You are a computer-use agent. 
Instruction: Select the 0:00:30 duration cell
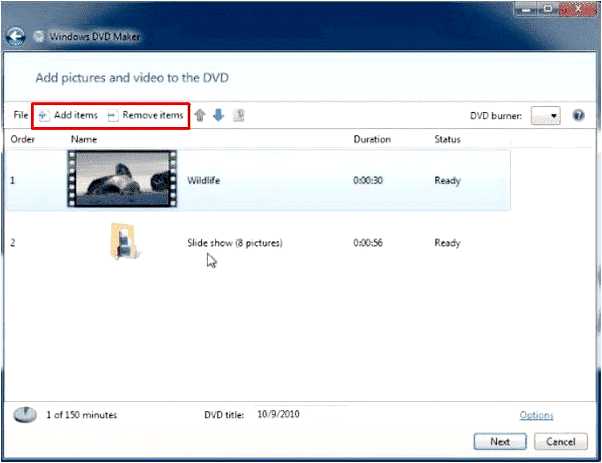click(x=368, y=180)
